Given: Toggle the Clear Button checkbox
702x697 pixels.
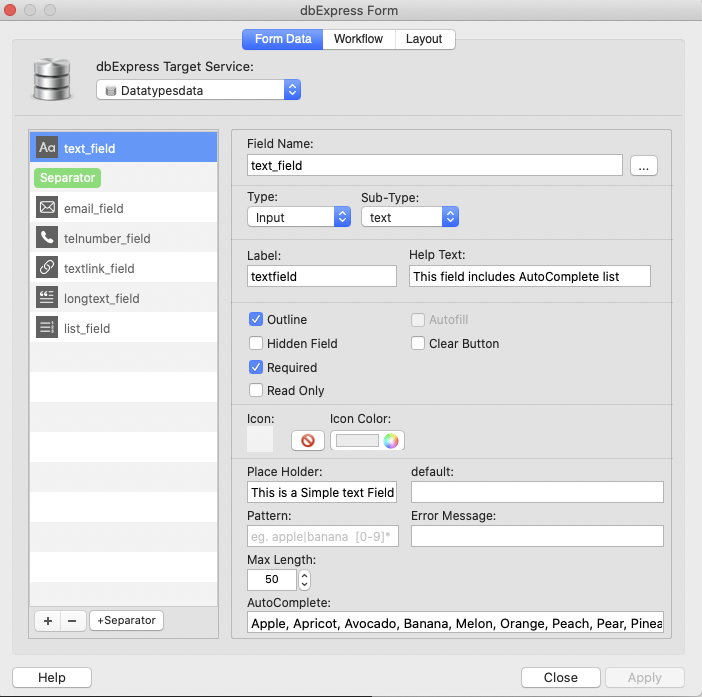Looking at the screenshot, I should click(420, 344).
